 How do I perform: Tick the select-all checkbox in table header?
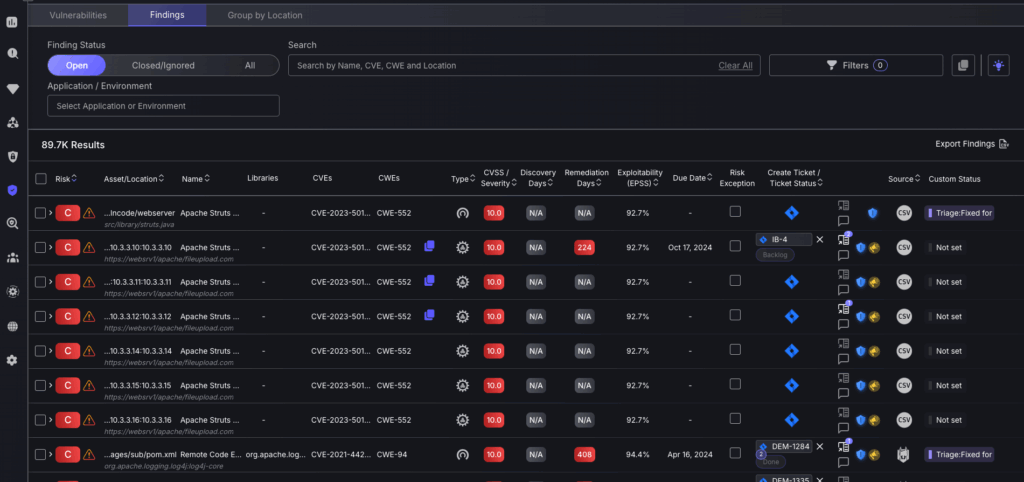coord(40,178)
